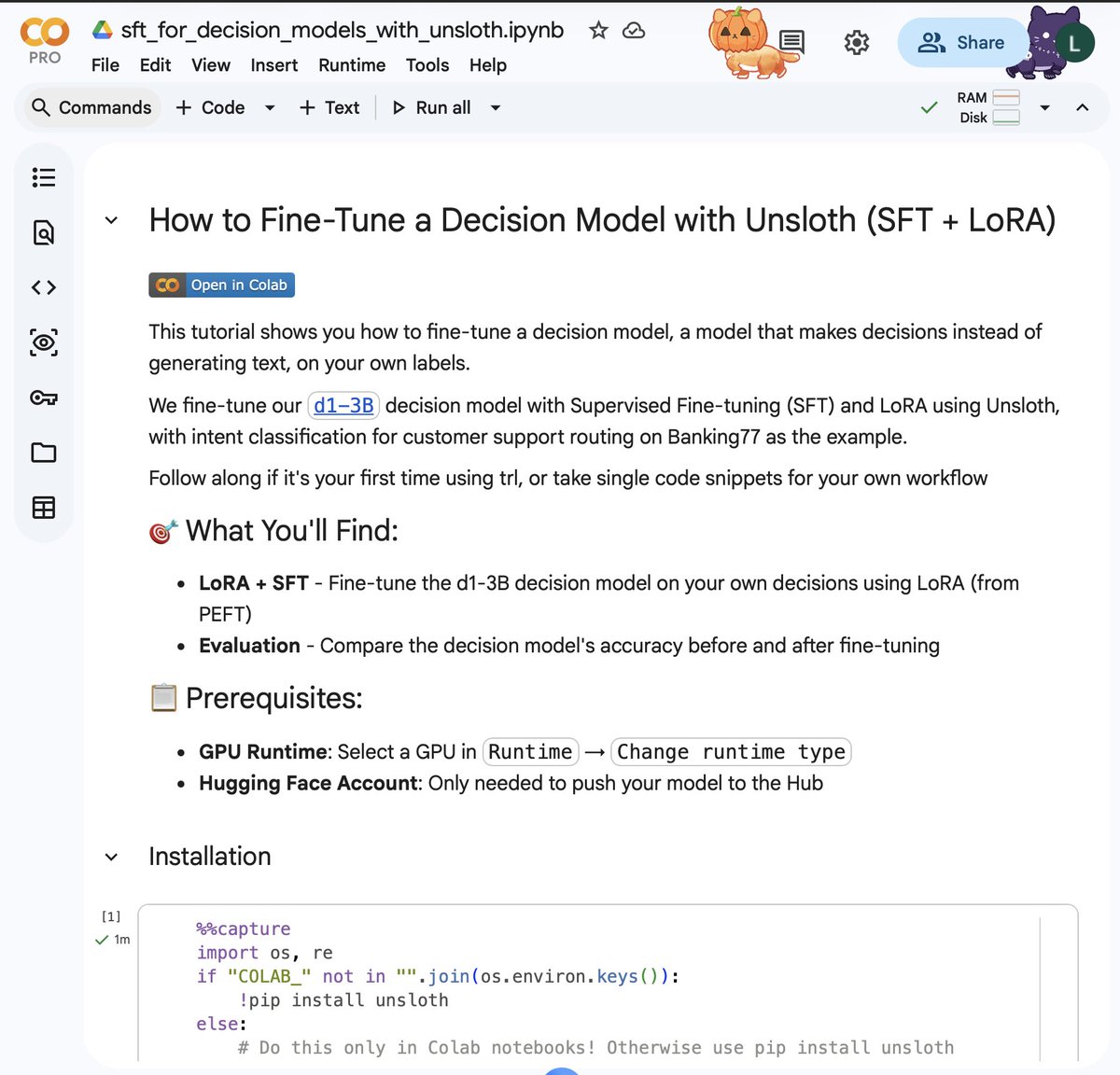Open the Tools menu
Screen dimensions: 1120x1075
click(x=427, y=65)
